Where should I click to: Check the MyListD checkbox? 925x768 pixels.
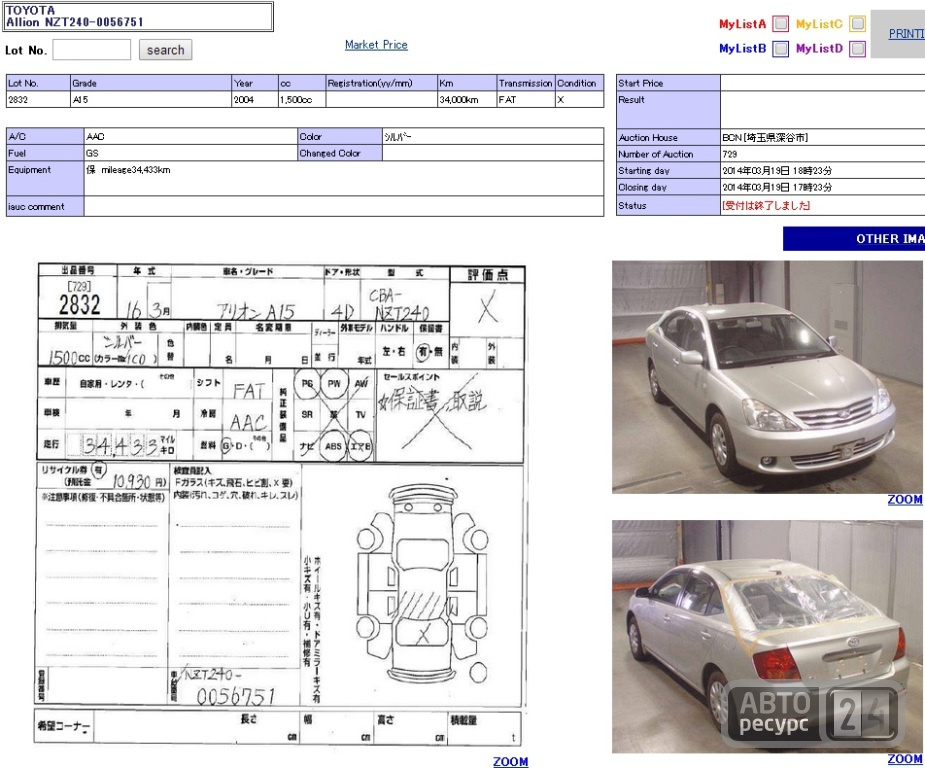pos(857,48)
